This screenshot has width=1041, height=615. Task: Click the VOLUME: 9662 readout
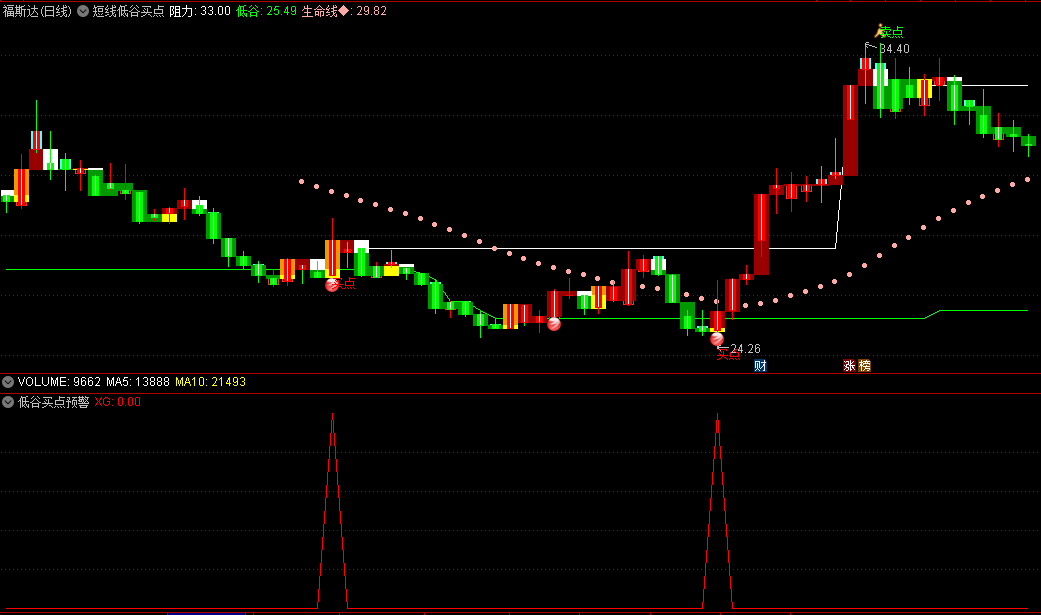click(x=59, y=382)
